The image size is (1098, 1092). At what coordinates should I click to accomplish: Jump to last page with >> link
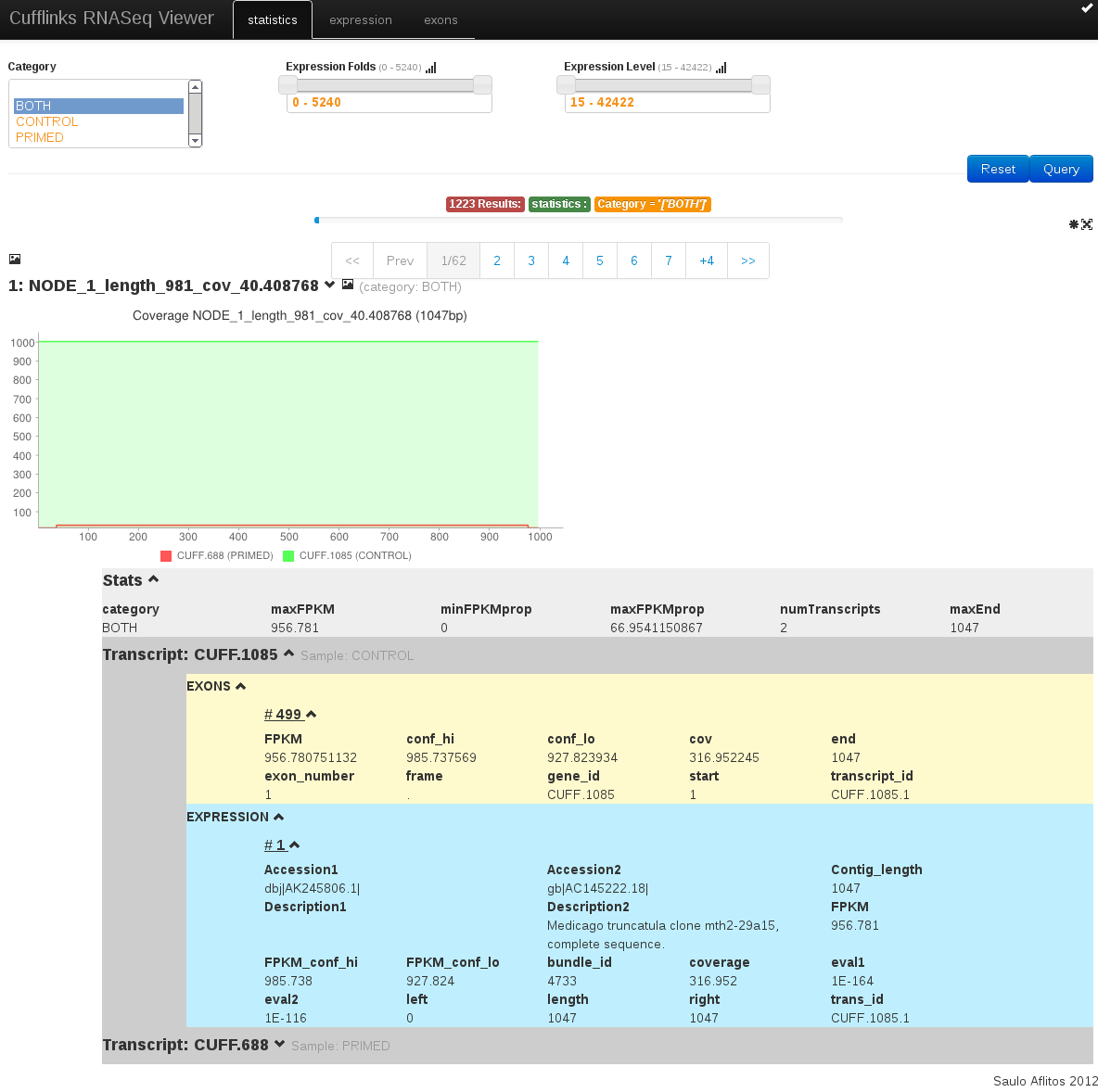click(748, 260)
